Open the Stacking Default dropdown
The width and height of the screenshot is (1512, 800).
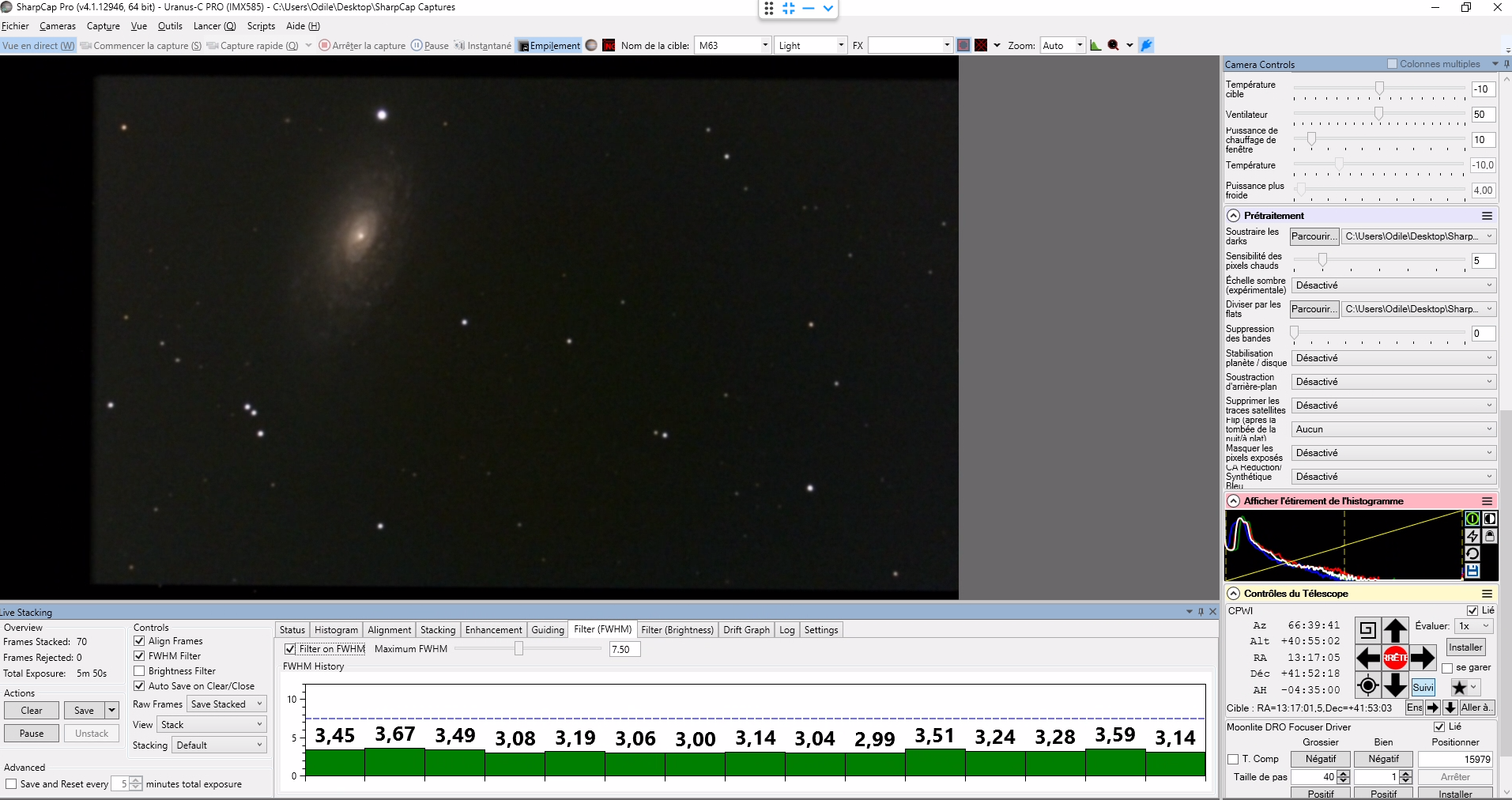point(219,745)
